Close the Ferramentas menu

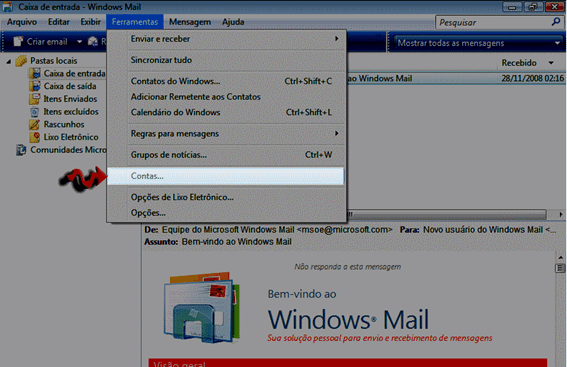pos(135,22)
